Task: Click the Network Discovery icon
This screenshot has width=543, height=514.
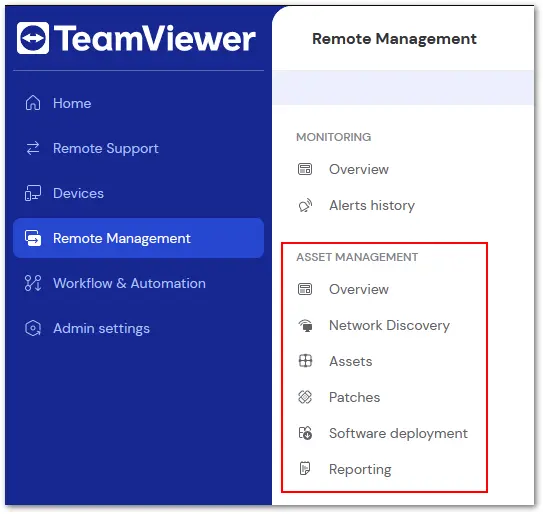Action: (305, 325)
